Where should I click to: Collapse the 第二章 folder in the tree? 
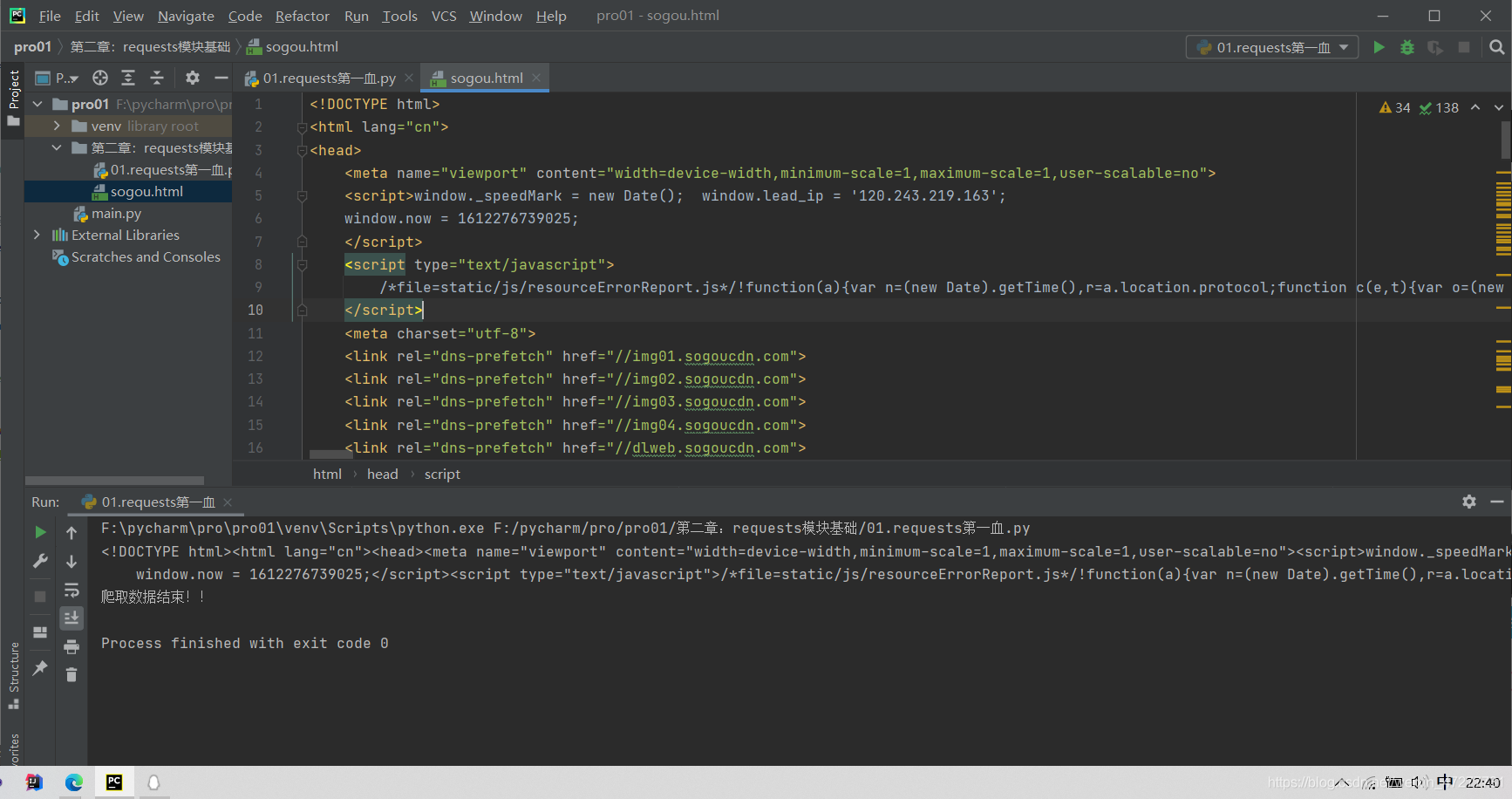[57, 147]
